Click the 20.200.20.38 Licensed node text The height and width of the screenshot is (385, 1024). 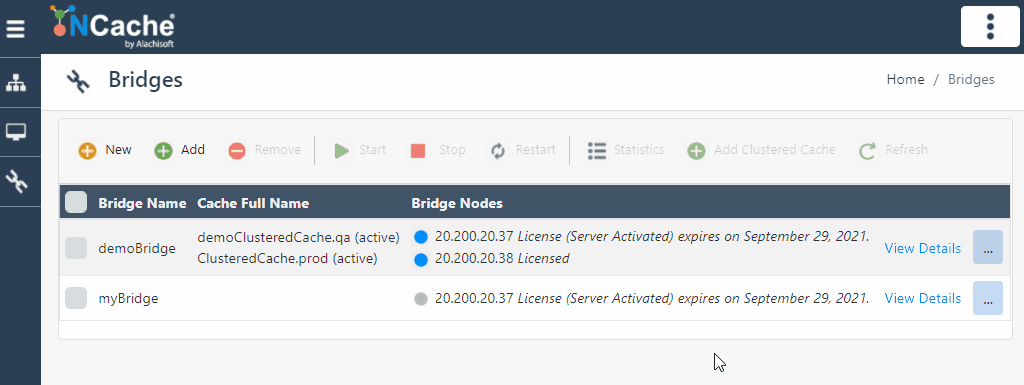pyautogui.click(x=502, y=258)
